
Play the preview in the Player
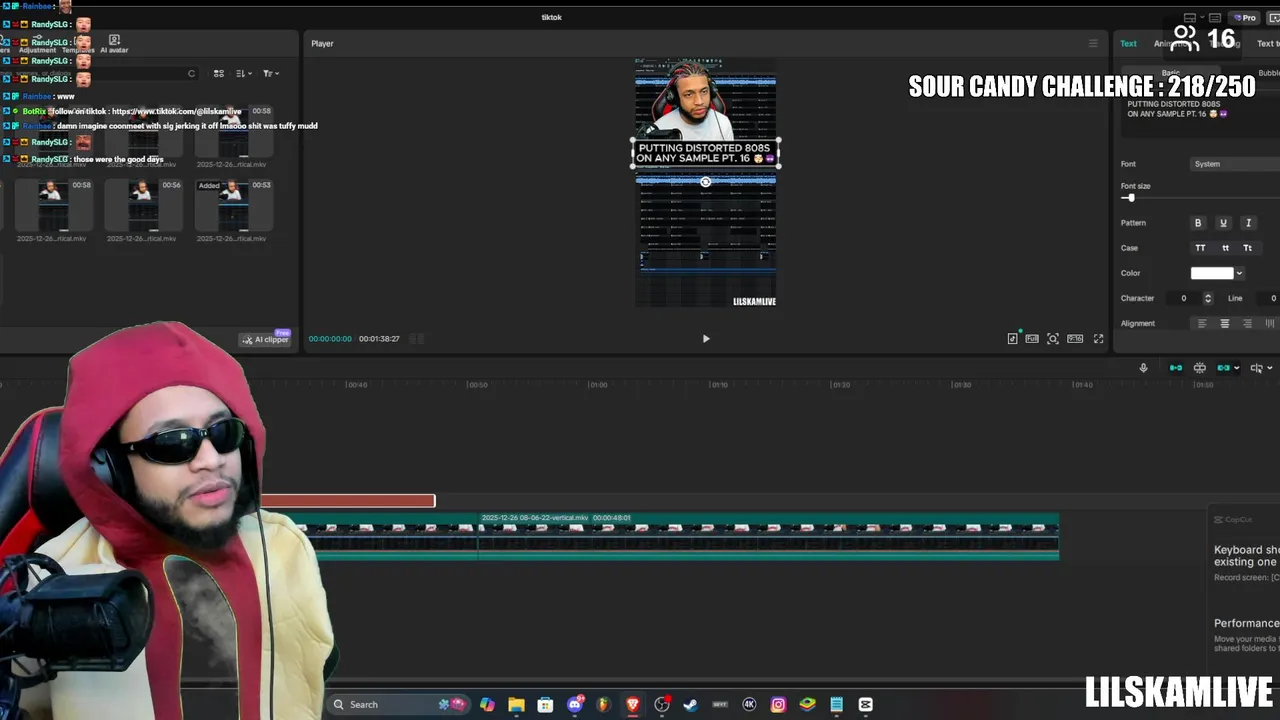tap(706, 339)
